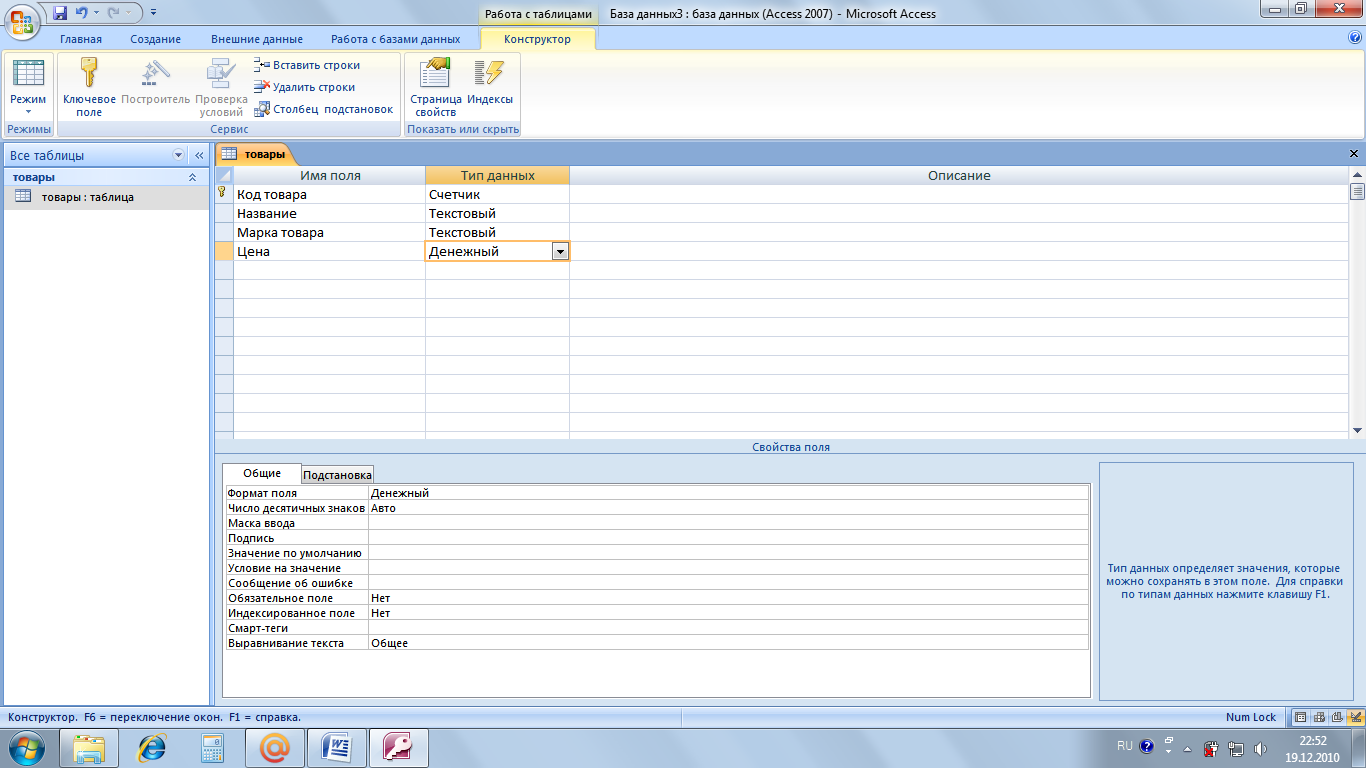The image size is (1366, 768).
Task: Click the Маска ввода property field
Action: pos(728,523)
